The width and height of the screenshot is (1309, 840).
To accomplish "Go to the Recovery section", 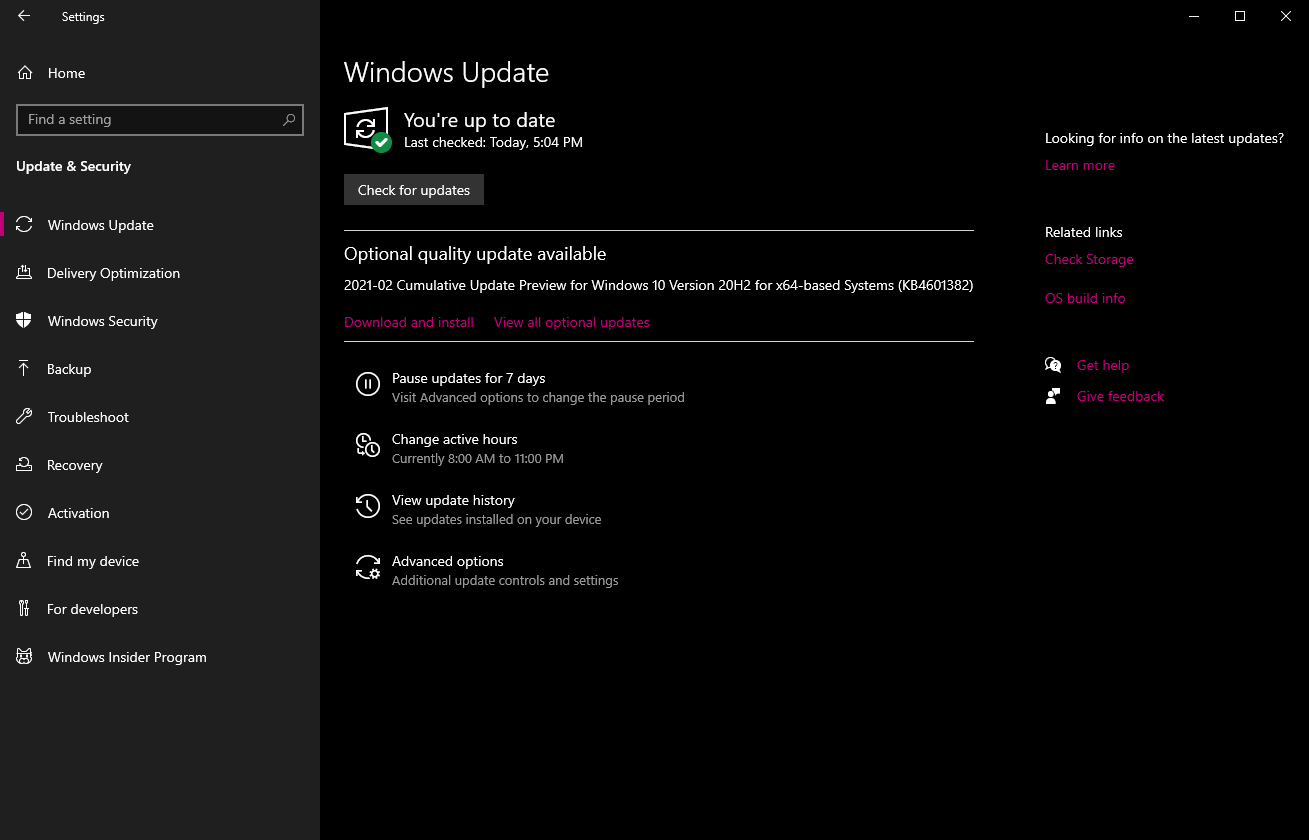I will pos(75,465).
